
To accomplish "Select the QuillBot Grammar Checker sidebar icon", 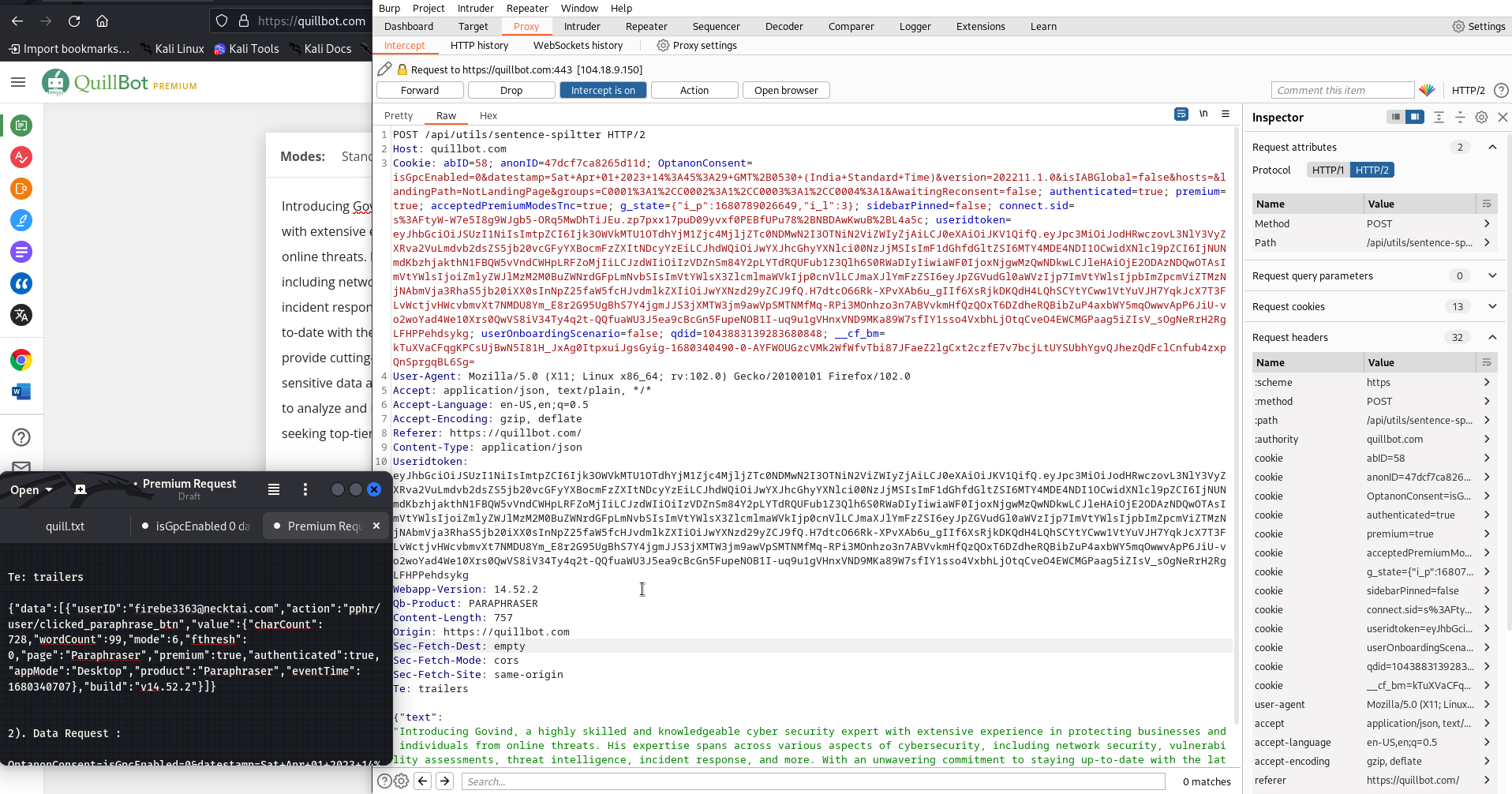I will click(21, 157).
